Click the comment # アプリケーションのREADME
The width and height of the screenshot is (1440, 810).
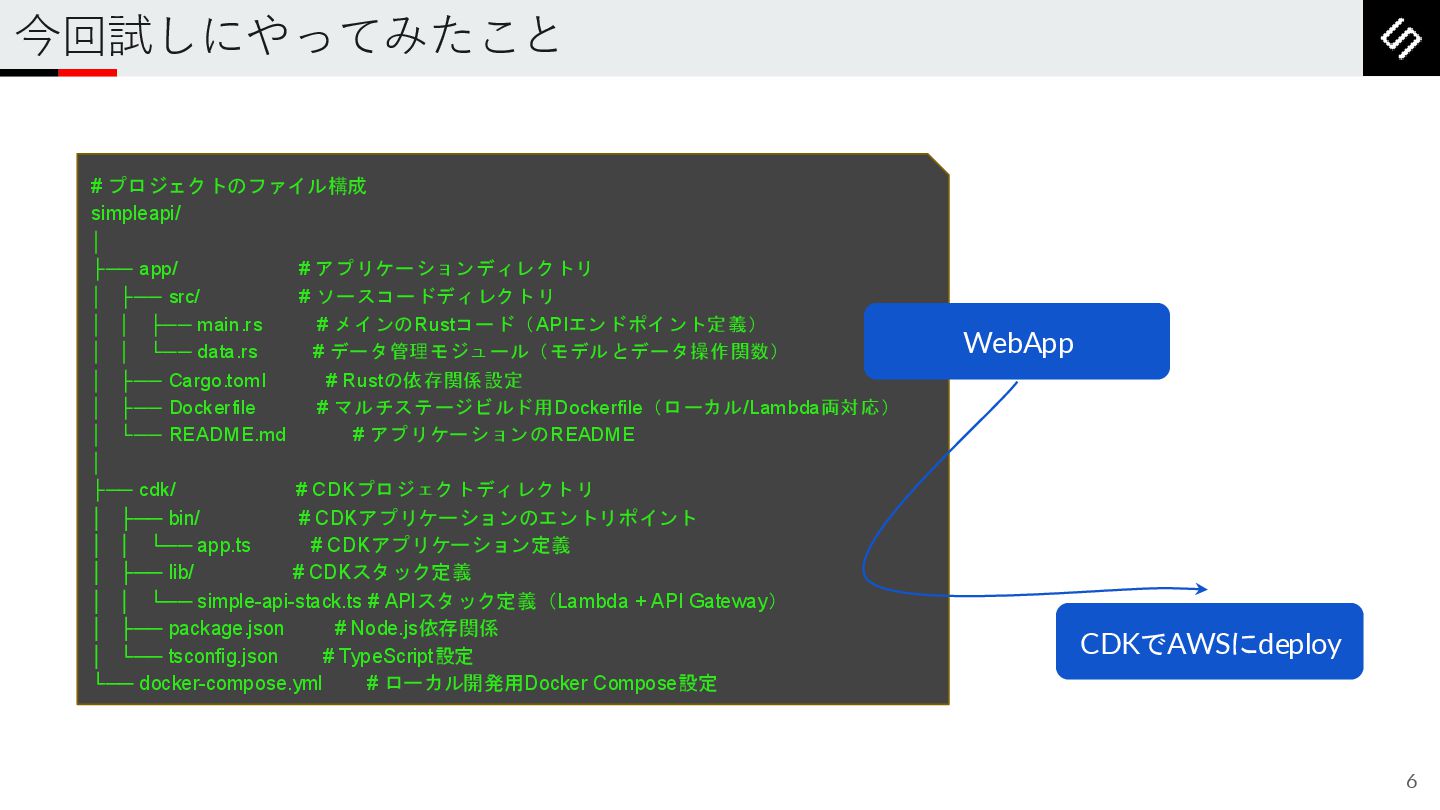494,435
